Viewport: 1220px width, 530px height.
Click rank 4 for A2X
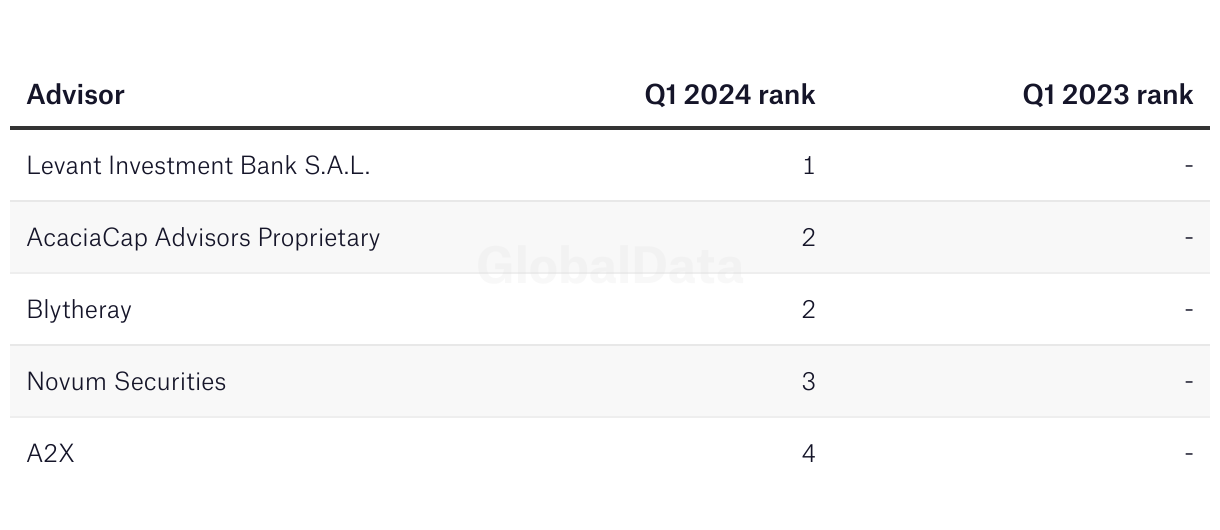(x=809, y=453)
